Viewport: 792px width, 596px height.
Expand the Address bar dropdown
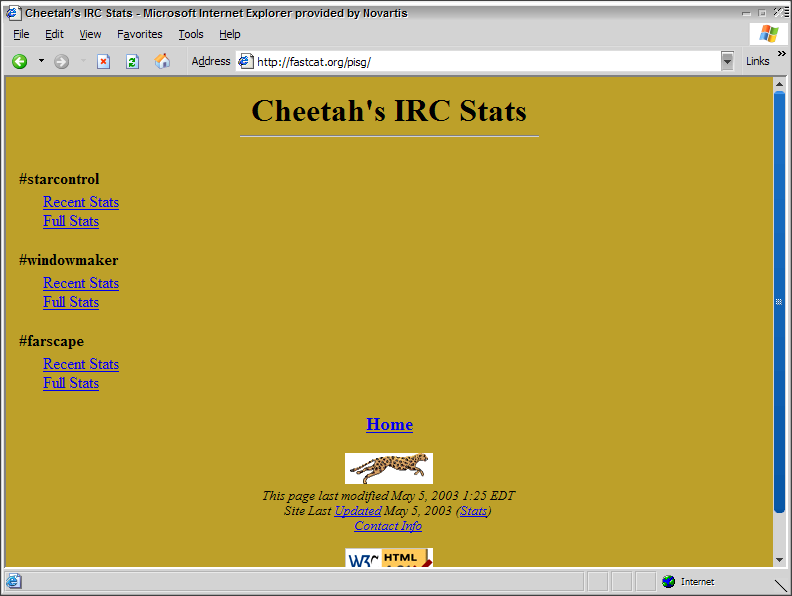point(727,61)
